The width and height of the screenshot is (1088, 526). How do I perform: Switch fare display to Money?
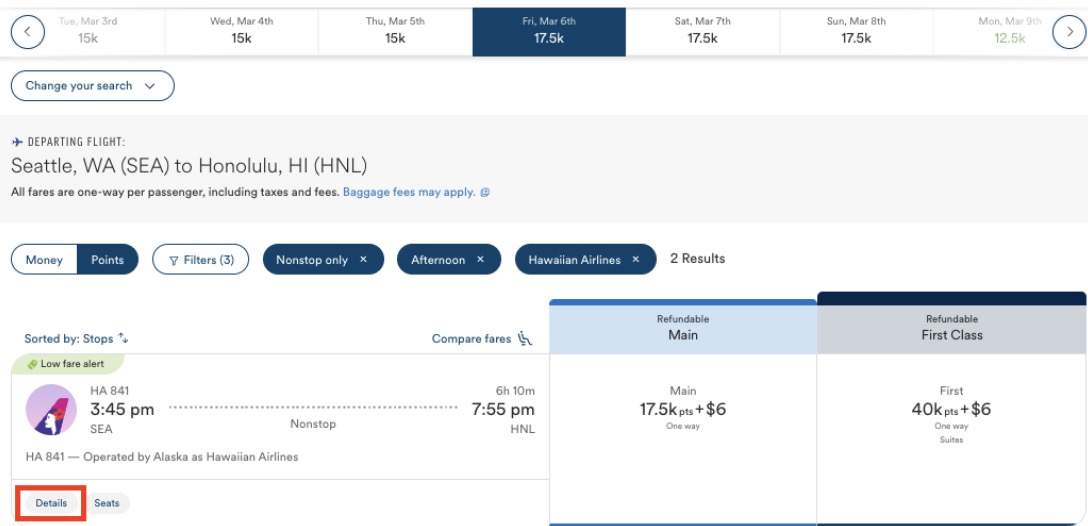(x=44, y=260)
